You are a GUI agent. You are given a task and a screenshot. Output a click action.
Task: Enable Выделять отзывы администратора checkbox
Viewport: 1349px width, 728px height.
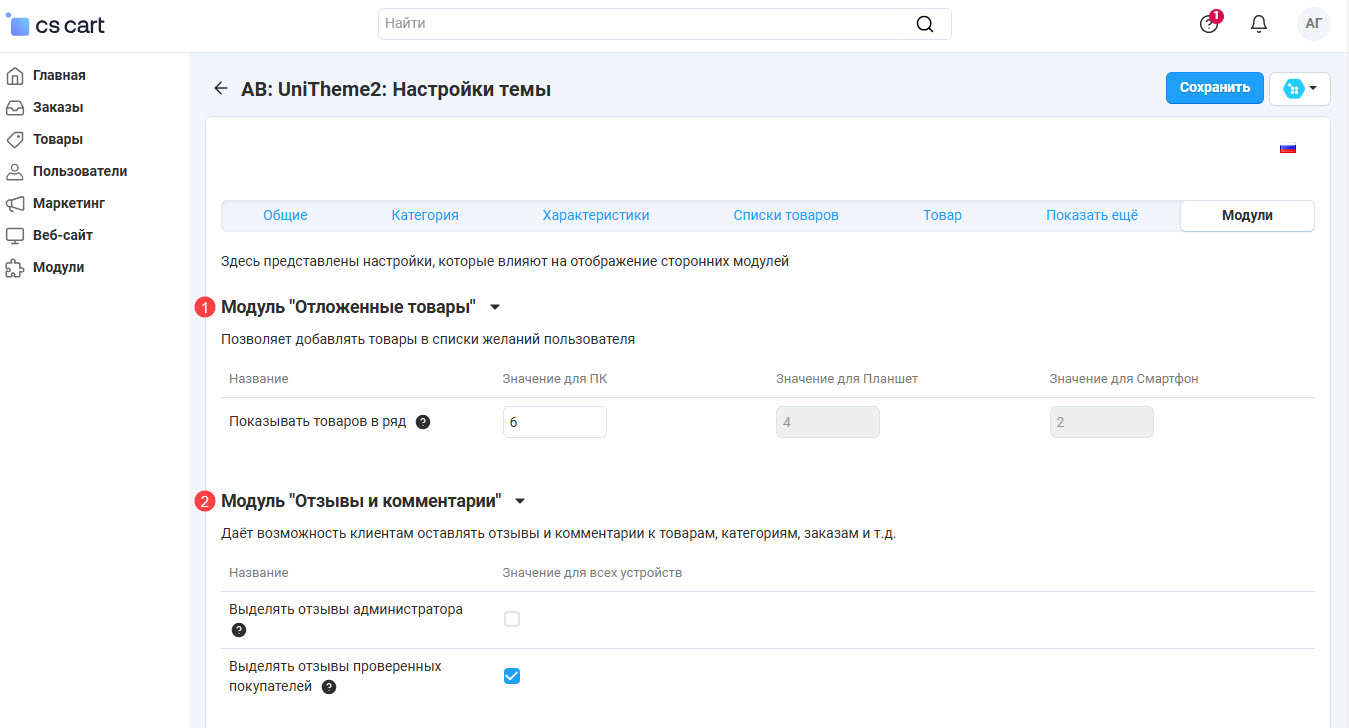pyautogui.click(x=512, y=619)
